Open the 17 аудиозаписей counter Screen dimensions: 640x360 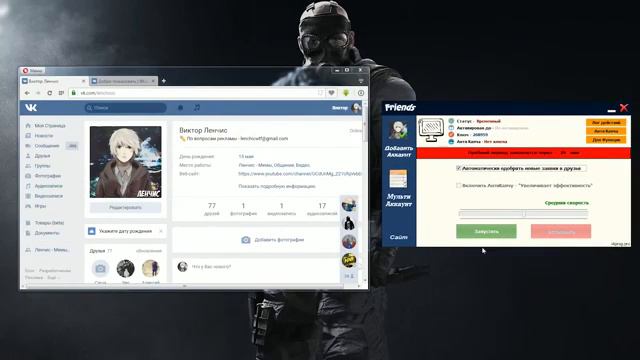click(x=322, y=209)
